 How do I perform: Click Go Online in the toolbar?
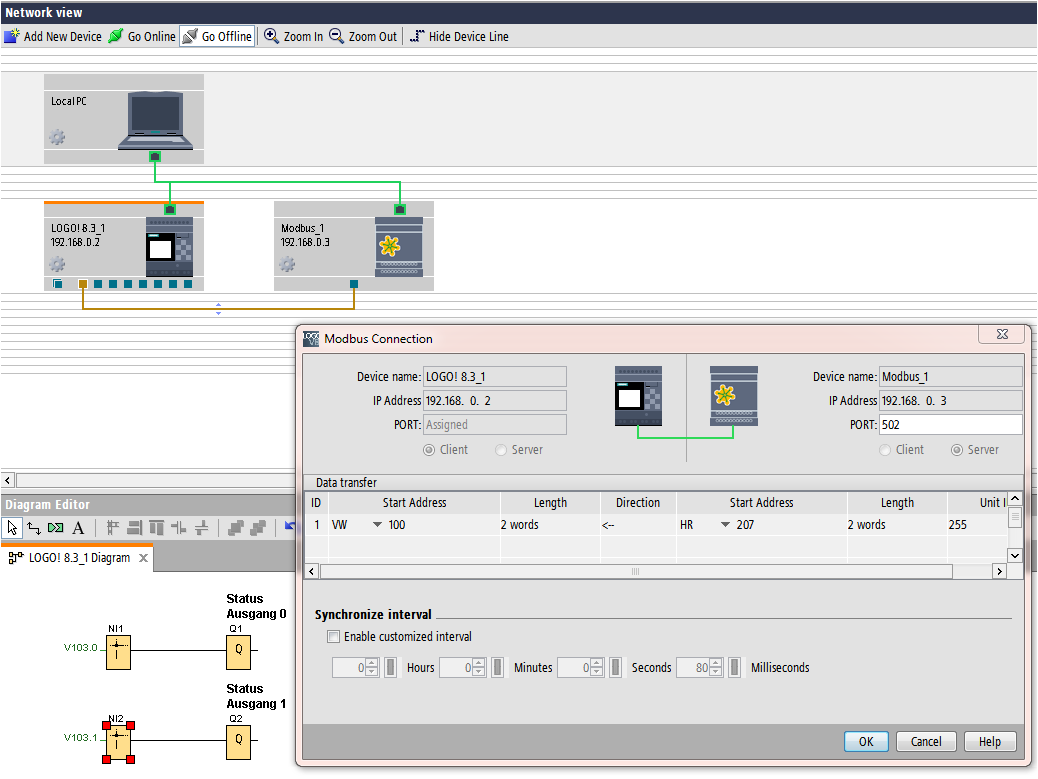[141, 36]
